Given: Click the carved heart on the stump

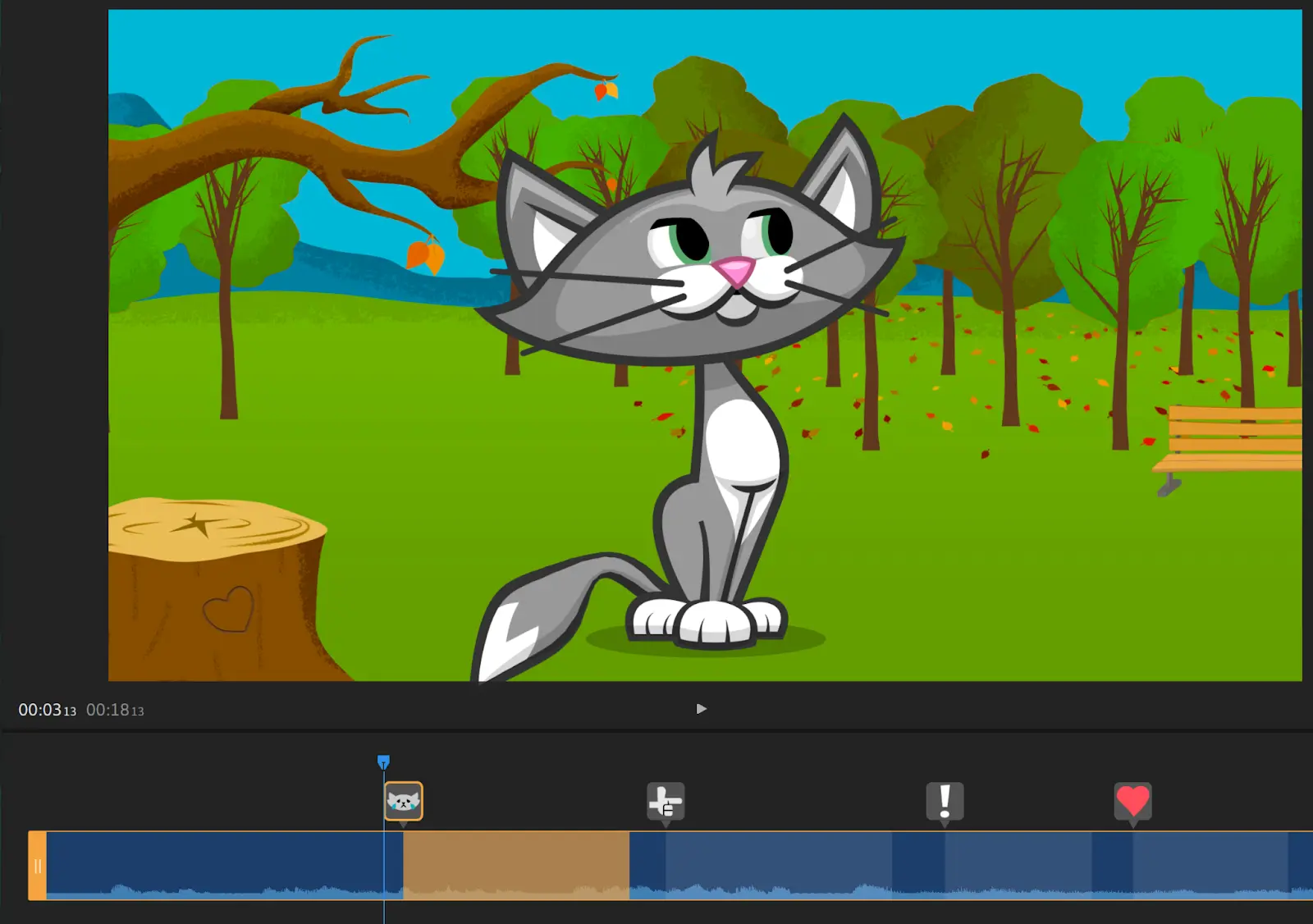Looking at the screenshot, I should click(x=228, y=609).
